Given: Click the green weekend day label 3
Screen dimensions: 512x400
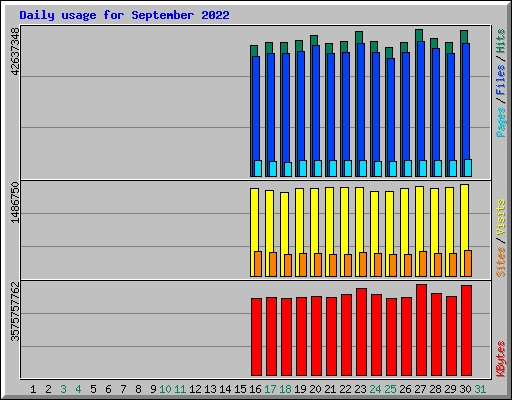Looking at the screenshot, I should pos(63,389).
